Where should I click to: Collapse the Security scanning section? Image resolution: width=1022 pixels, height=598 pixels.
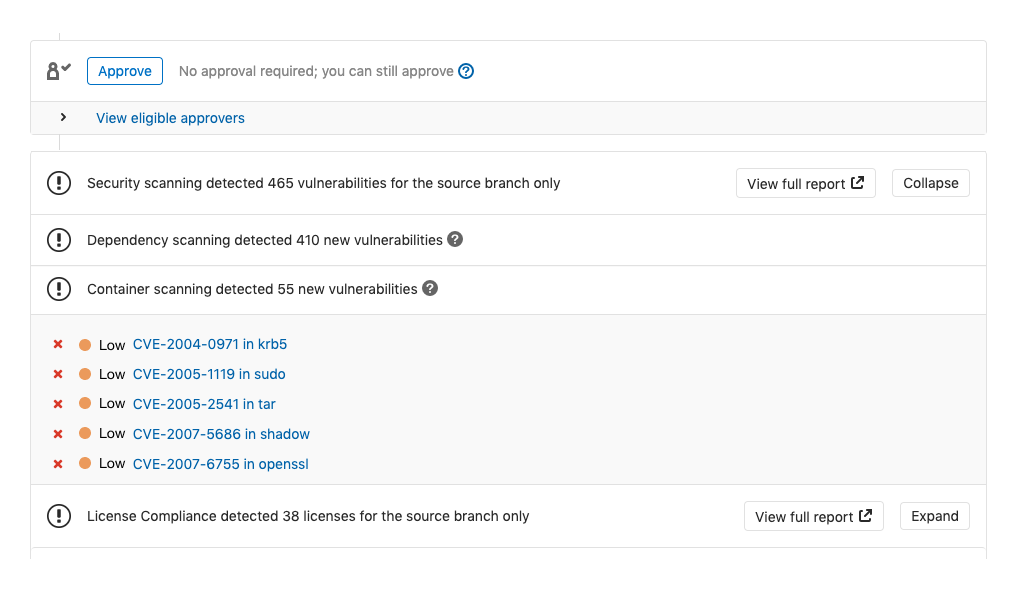coord(930,183)
